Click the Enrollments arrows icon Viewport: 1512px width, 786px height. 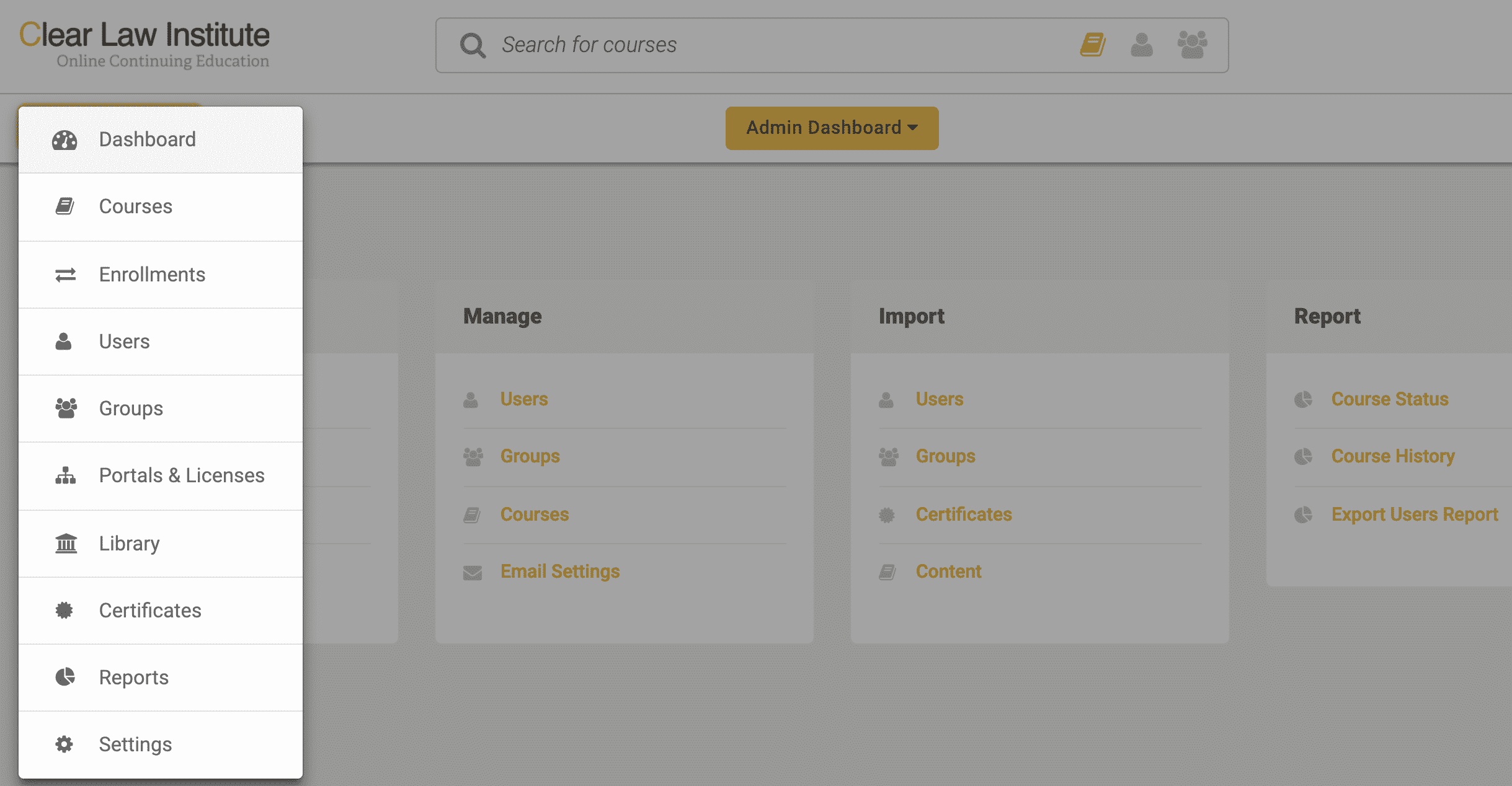pos(65,275)
